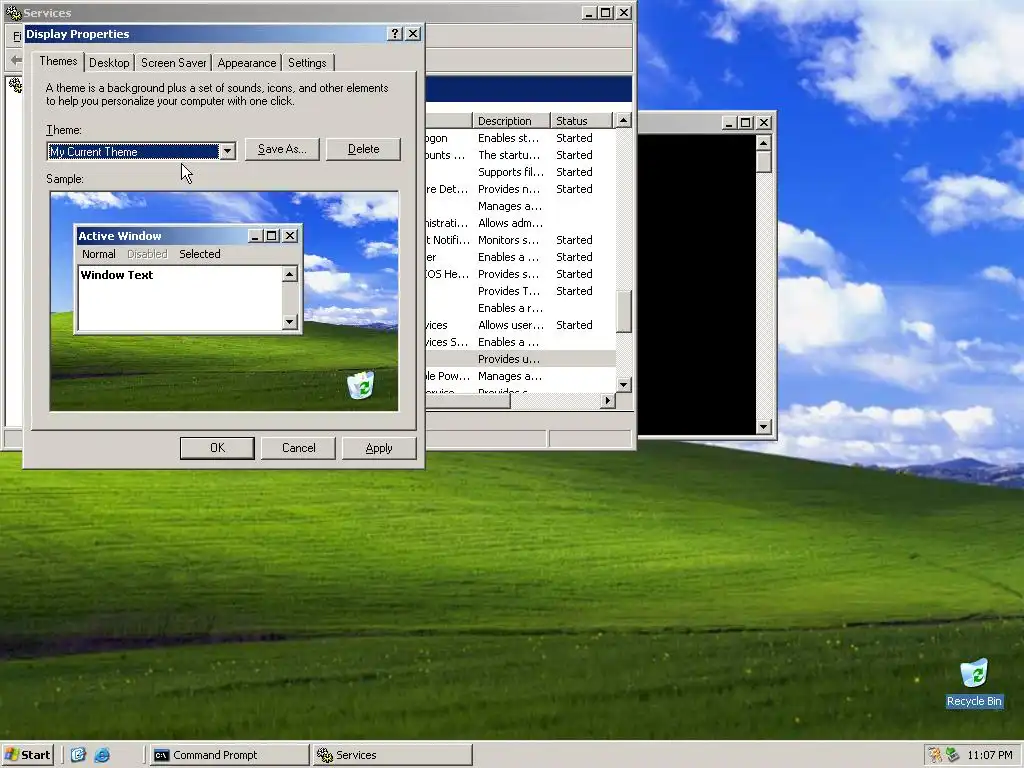Click the sample theme preview image
The height and width of the screenshot is (768, 1024).
(x=224, y=301)
